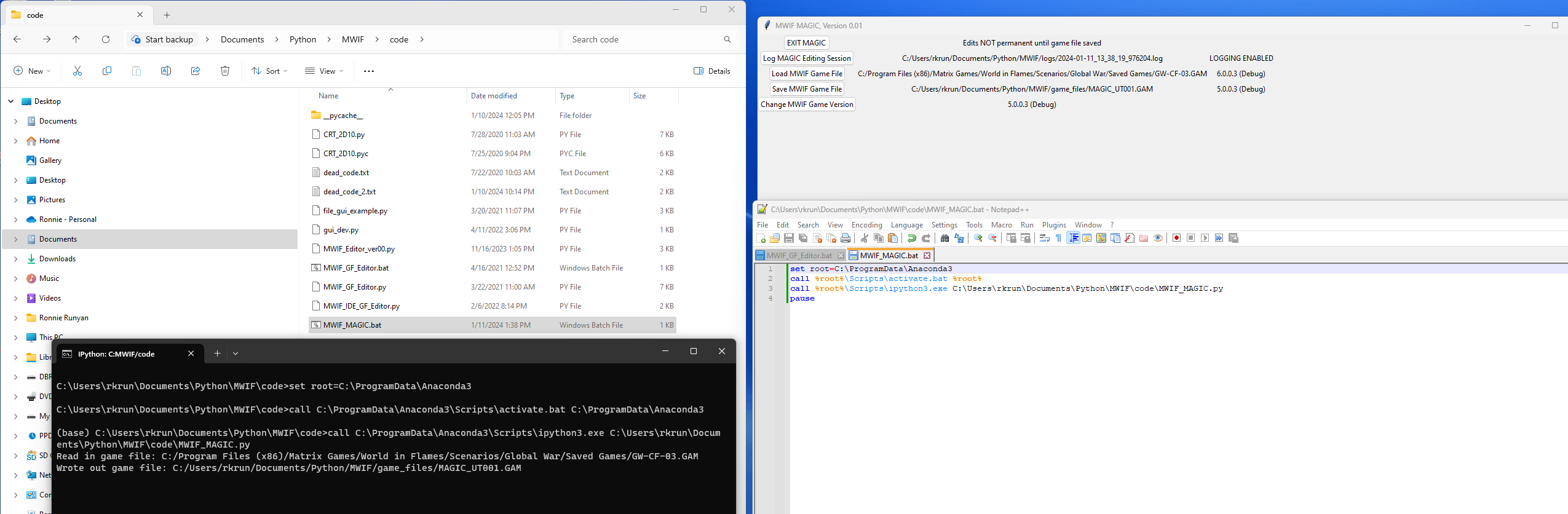1568x514 pixels.
Task: Toggle Show all characters pilcrow icon
Action: (1058, 238)
